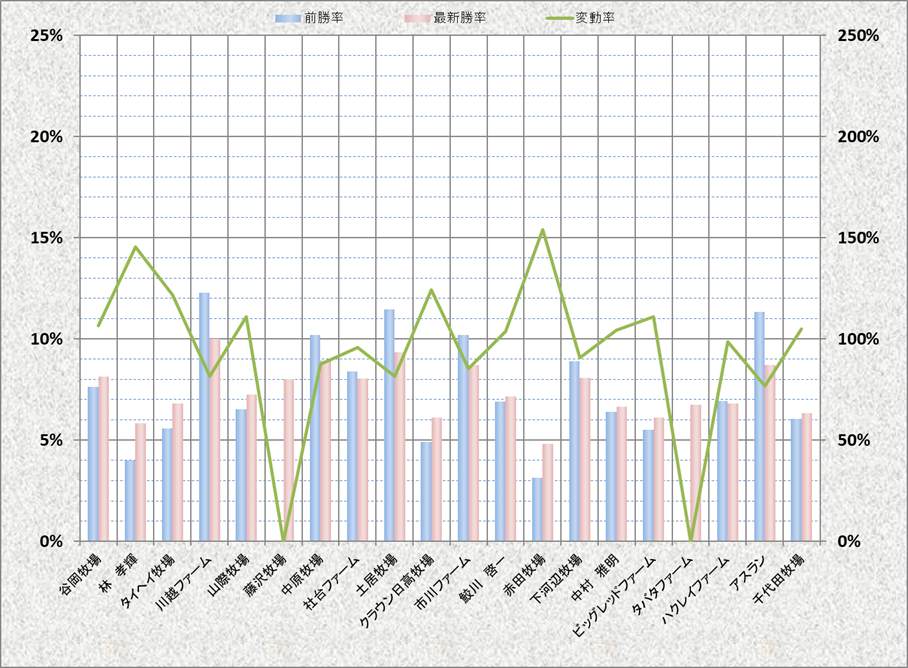Select the 150% right axis label

pos(858,238)
